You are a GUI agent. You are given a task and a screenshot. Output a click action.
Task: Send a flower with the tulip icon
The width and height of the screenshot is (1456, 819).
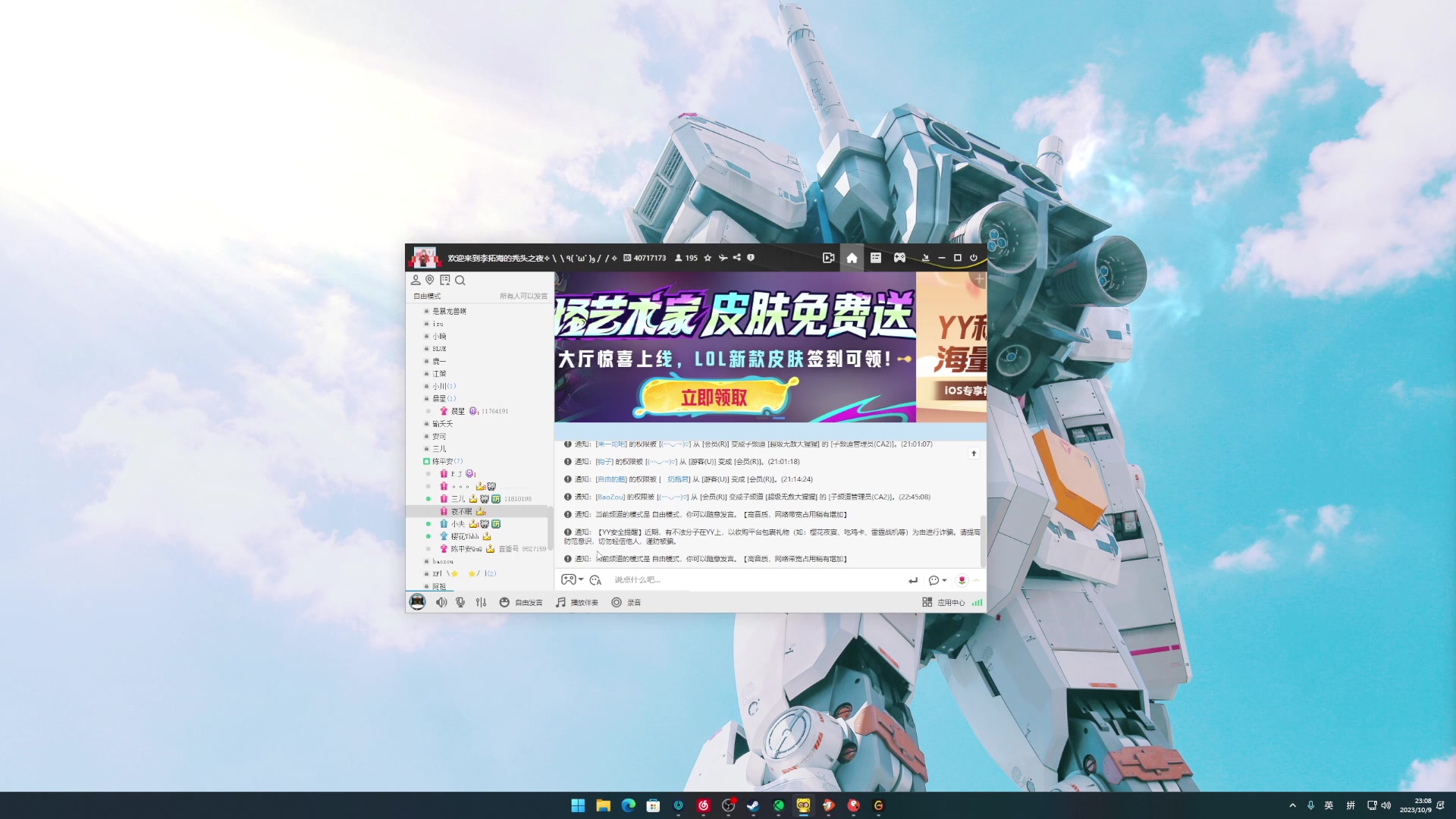(x=962, y=580)
